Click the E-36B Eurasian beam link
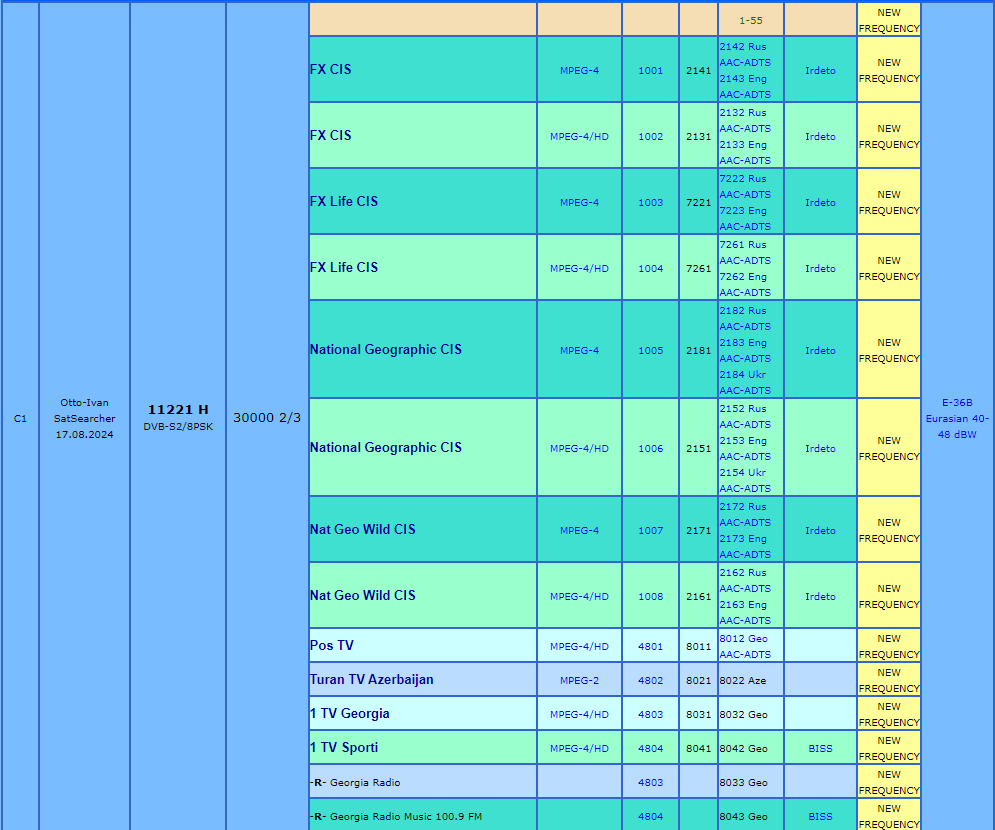This screenshot has width=995, height=830. (957, 418)
